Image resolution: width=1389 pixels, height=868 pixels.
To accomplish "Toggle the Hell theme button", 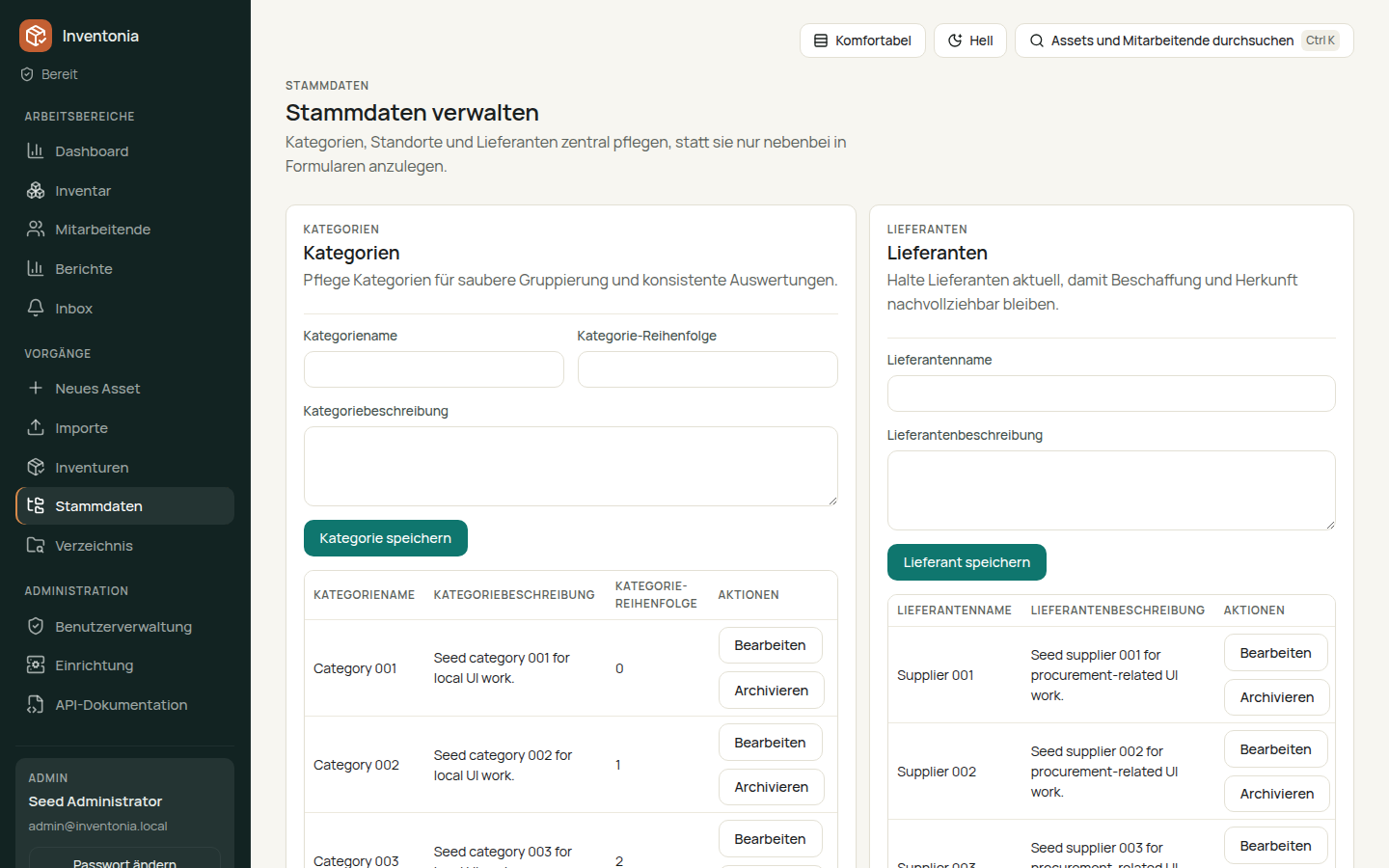I will pos(970,41).
